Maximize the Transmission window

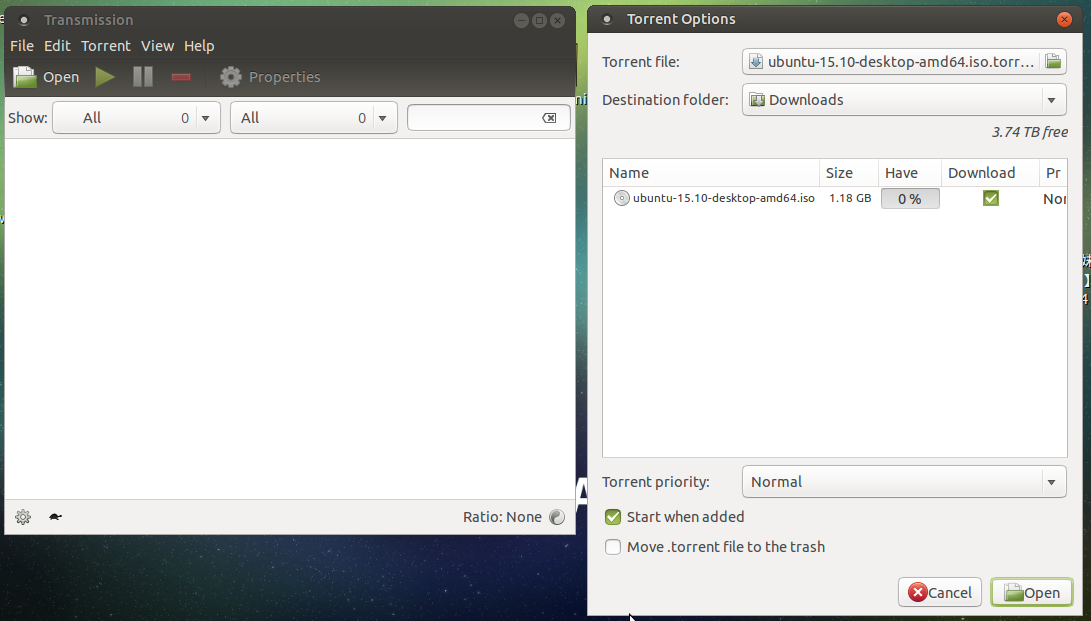pyautogui.click(x=539, y=21)
